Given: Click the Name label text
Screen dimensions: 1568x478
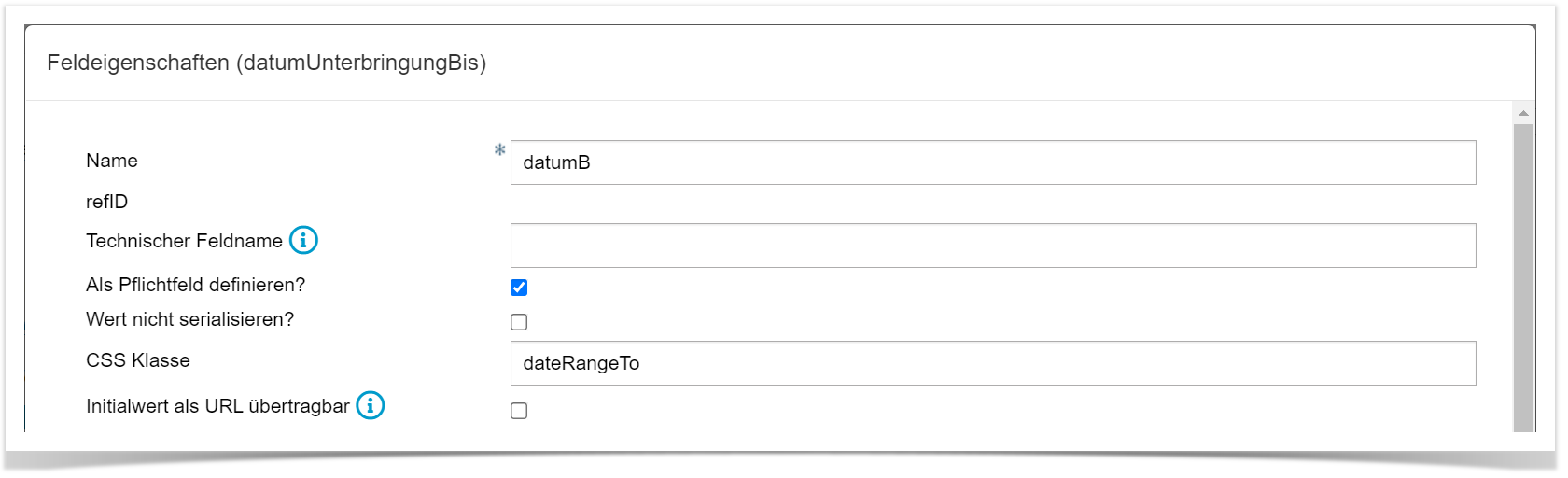Looking at the screenshot, I should [112, 161].
